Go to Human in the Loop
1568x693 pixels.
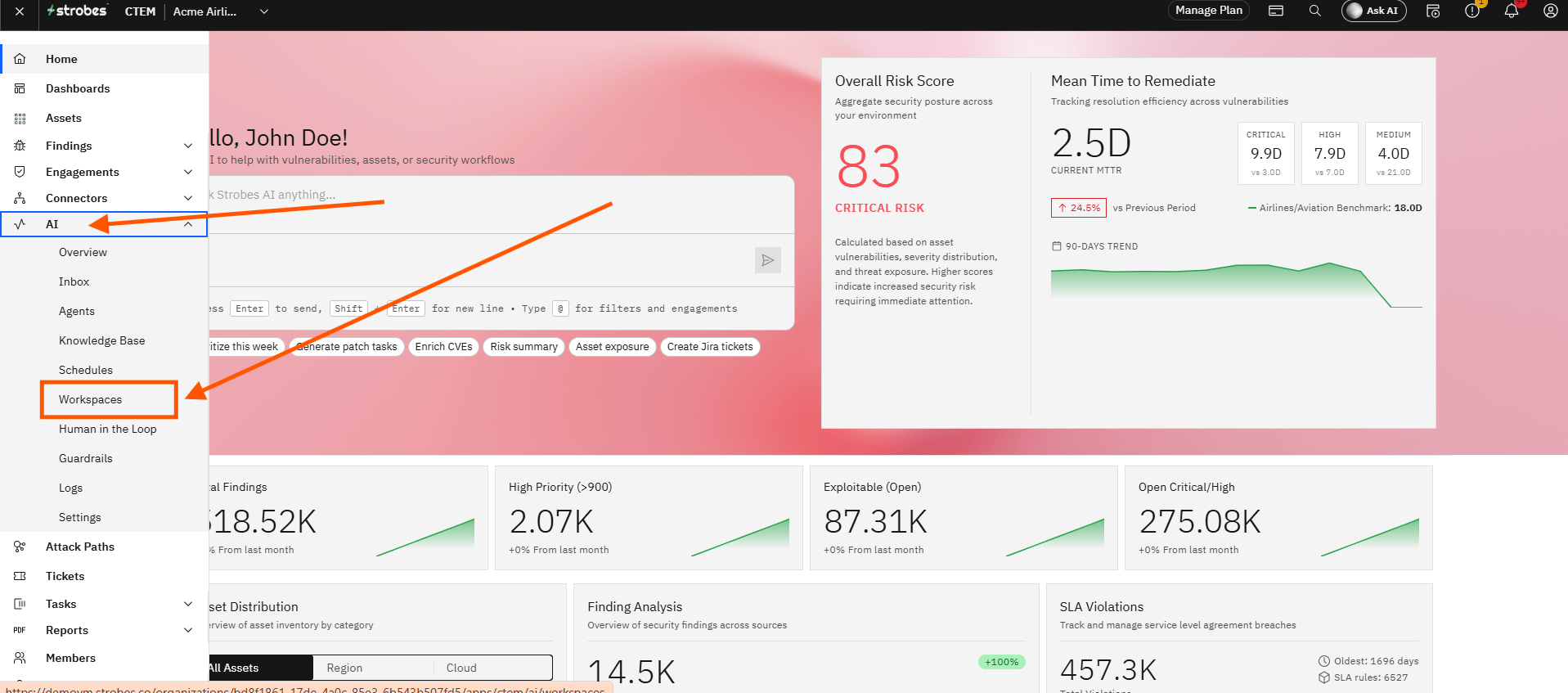coord(108,429)
